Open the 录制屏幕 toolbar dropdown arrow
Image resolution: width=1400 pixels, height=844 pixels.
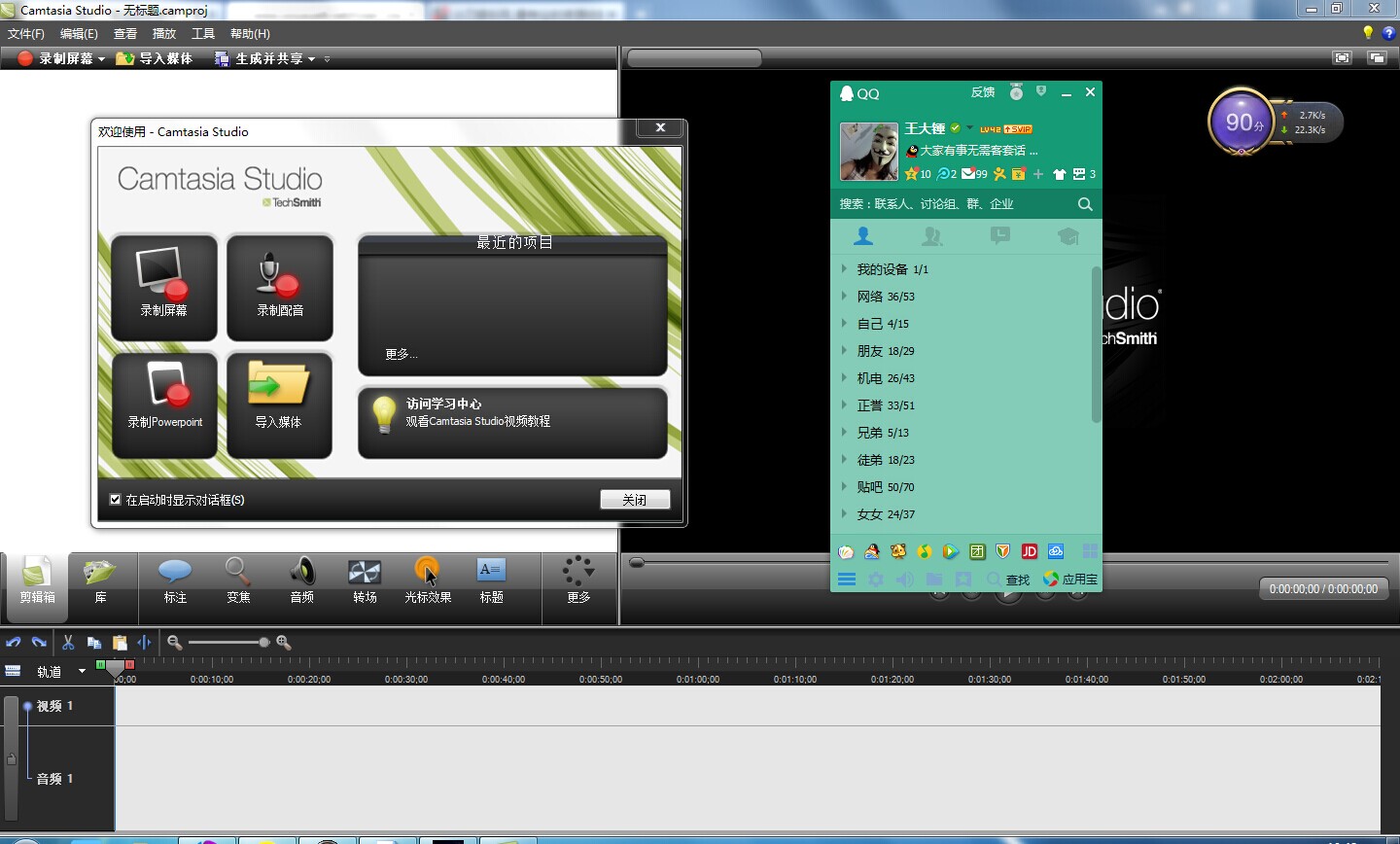click(101, 59)
